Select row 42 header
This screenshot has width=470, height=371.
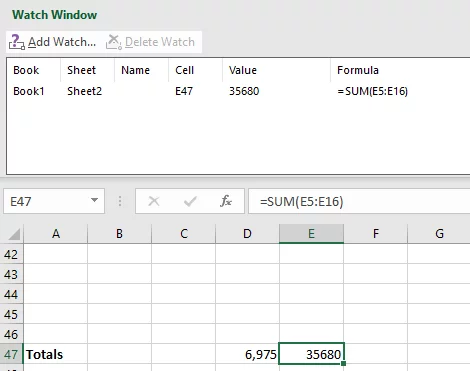click(x=11, y=254)
